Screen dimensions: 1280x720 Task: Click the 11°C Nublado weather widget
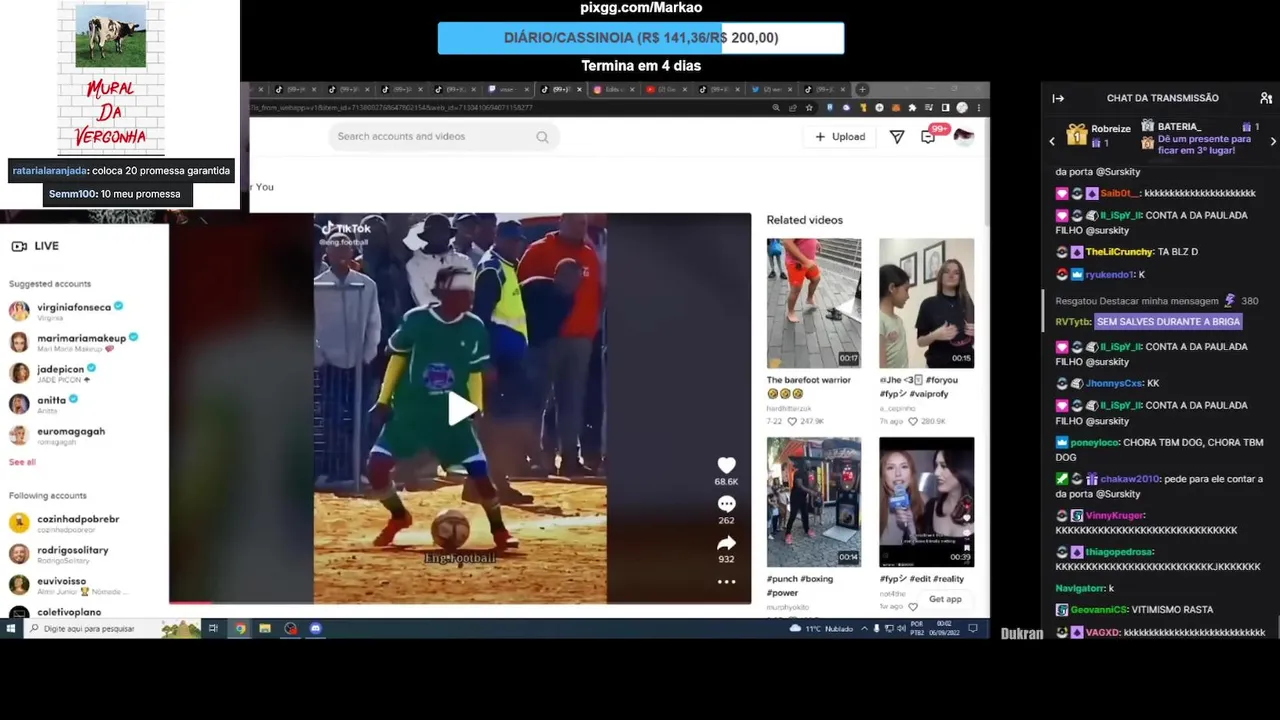tap(822, 629)
